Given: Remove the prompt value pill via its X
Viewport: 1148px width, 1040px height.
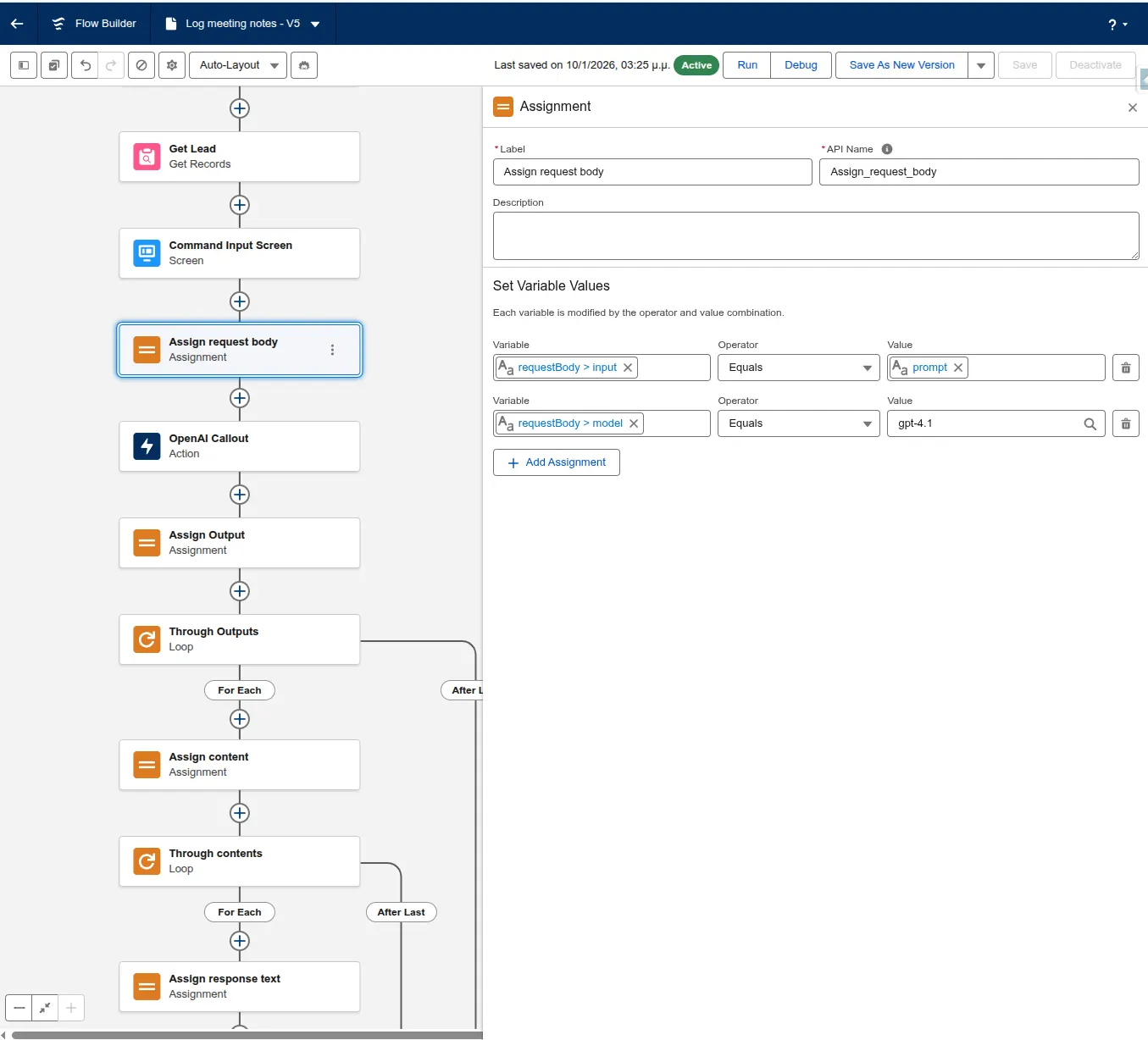Looking at the screenshot, I should [957, 368].
